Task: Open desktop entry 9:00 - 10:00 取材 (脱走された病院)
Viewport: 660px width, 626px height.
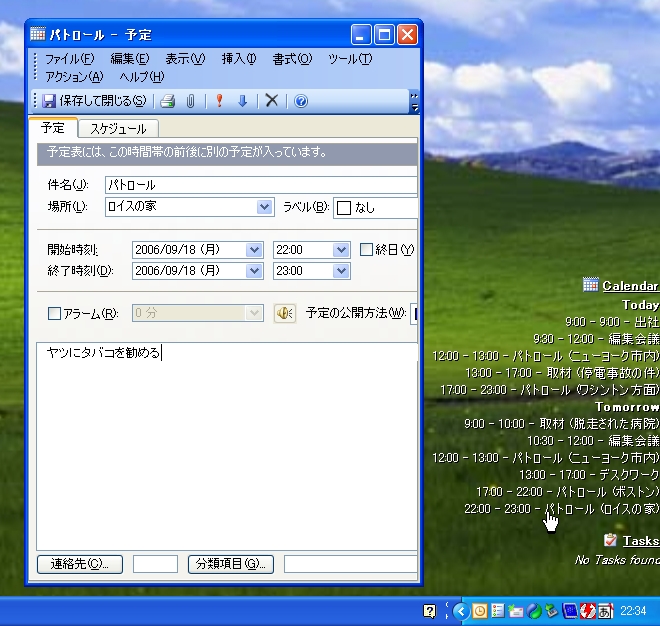Action: [x=562, y=423]
